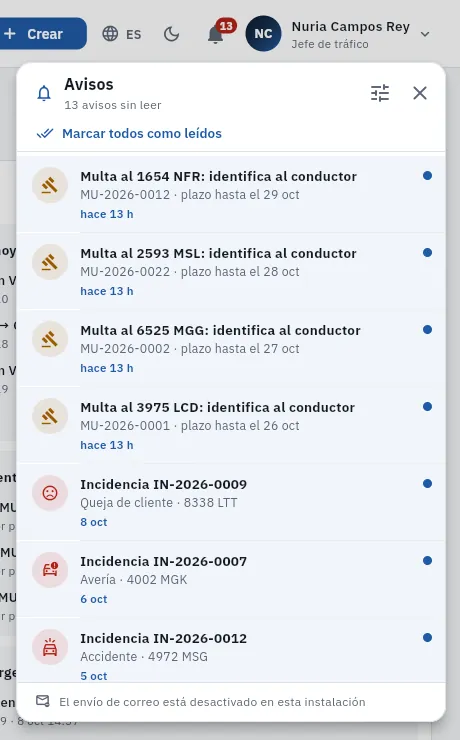Click the gavel icon for Multa 1654 NFR
This screenshot has height=740, width=460.
point(50,185)
